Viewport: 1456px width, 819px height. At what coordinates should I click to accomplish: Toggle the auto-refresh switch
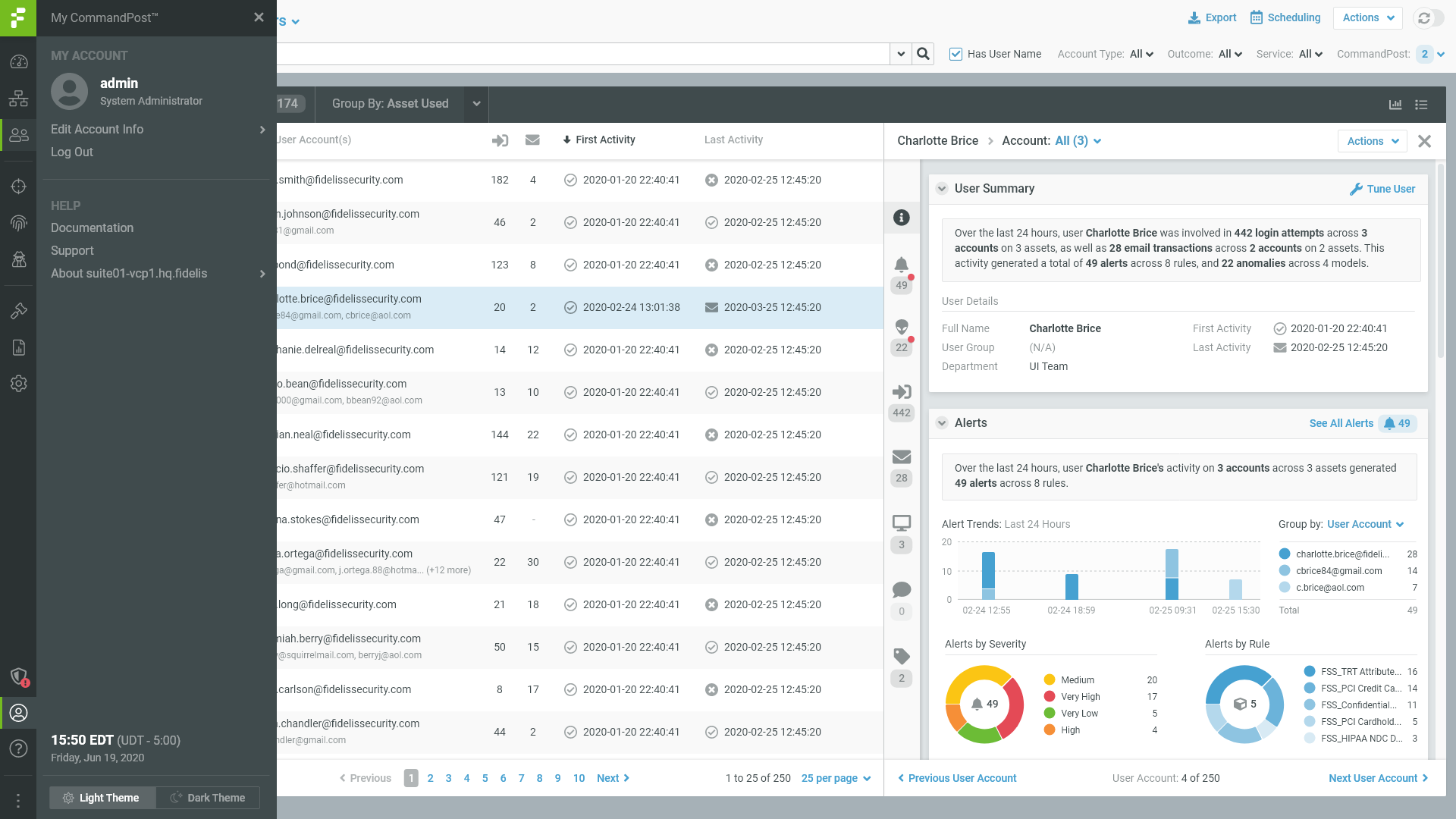[1429, 18]
